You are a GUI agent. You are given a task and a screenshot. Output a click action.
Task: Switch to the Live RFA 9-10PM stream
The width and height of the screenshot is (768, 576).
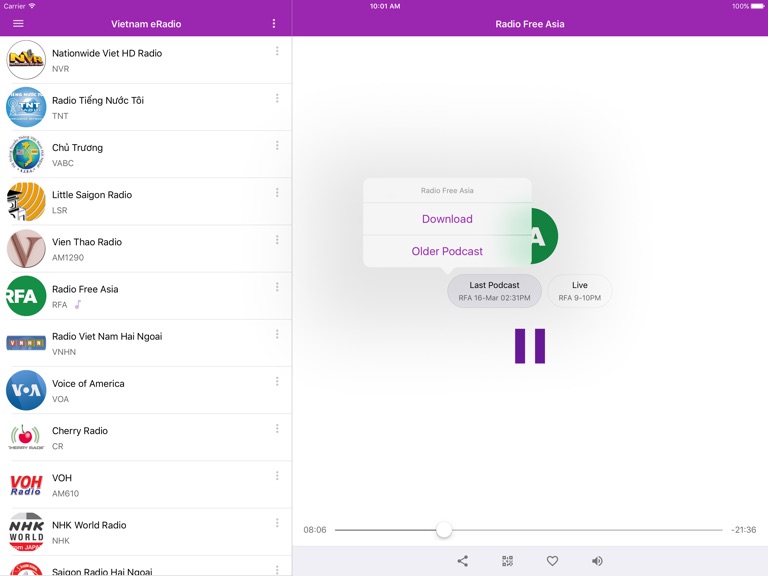579,291
